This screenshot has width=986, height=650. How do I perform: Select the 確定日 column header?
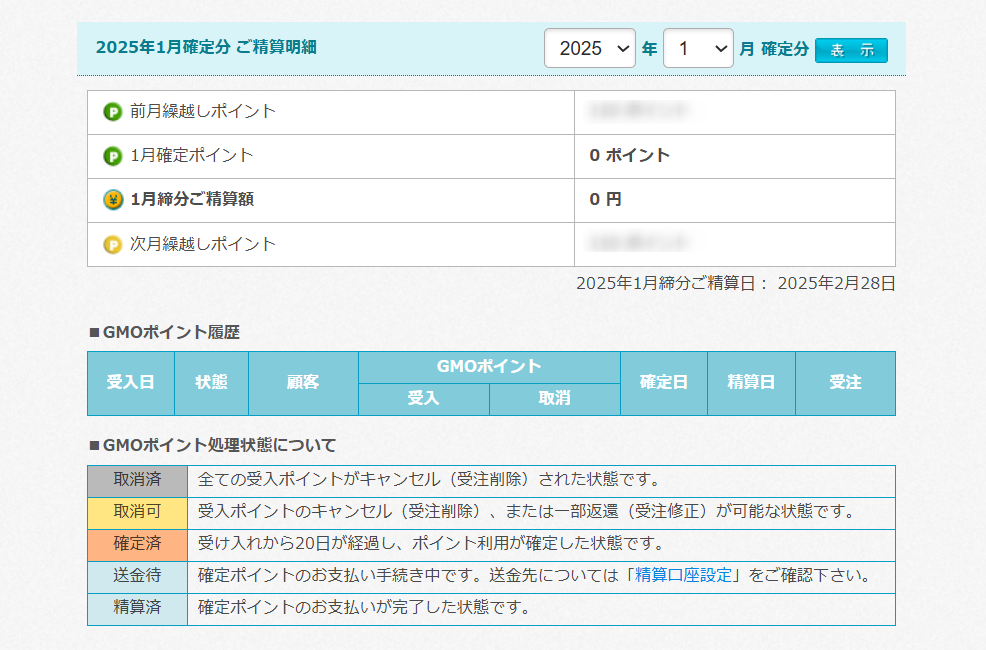[663, 383]
